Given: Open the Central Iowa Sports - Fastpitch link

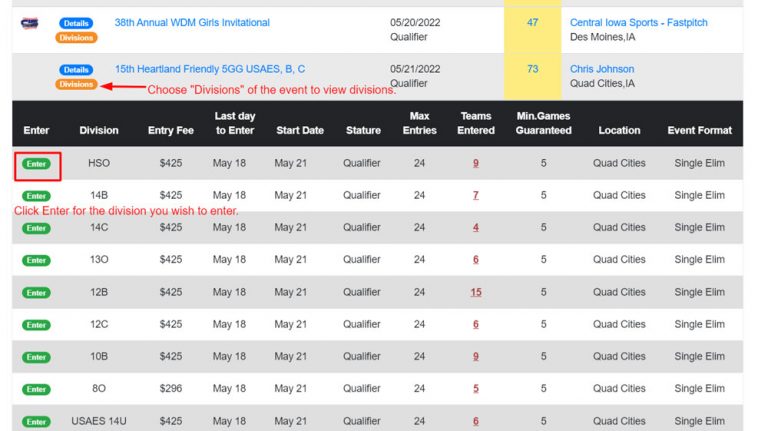Looking at the screenshot, I should [638, 23].
